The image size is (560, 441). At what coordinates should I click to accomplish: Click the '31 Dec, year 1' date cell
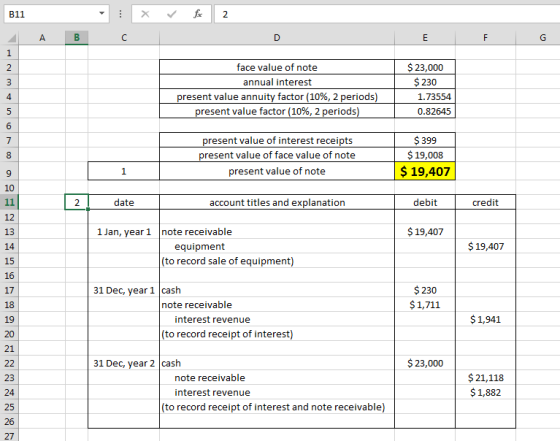124,290
